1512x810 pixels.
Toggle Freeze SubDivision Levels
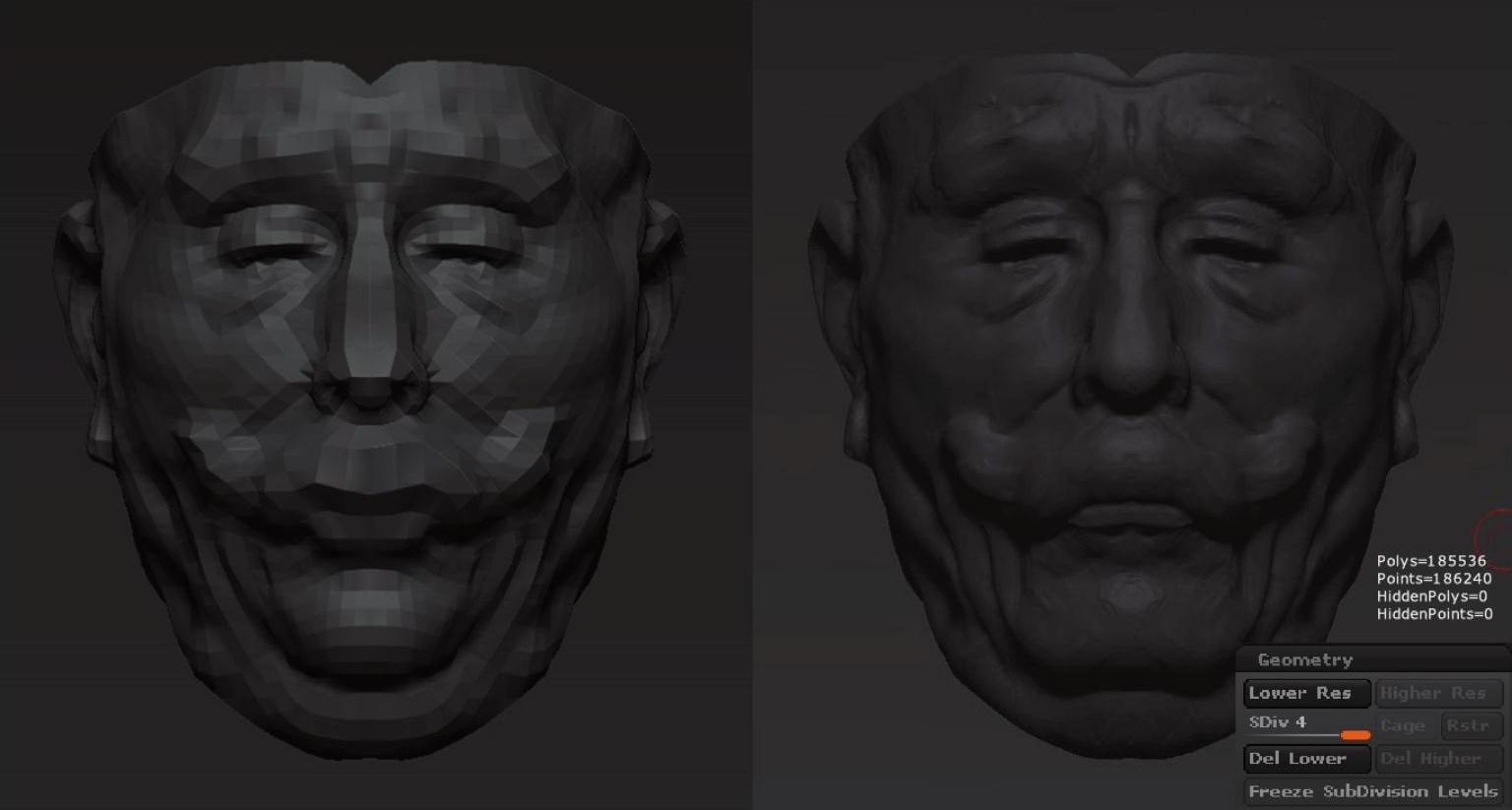1373,791
